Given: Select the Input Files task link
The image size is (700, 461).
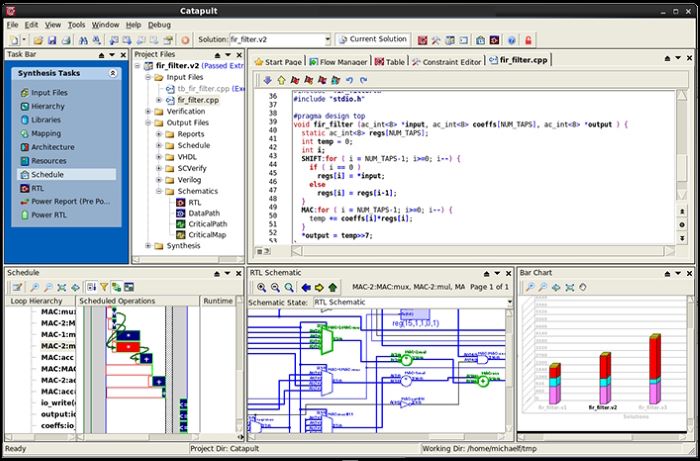Looking at the screenshot, I should pyautogui.click(x=49, y=93).
